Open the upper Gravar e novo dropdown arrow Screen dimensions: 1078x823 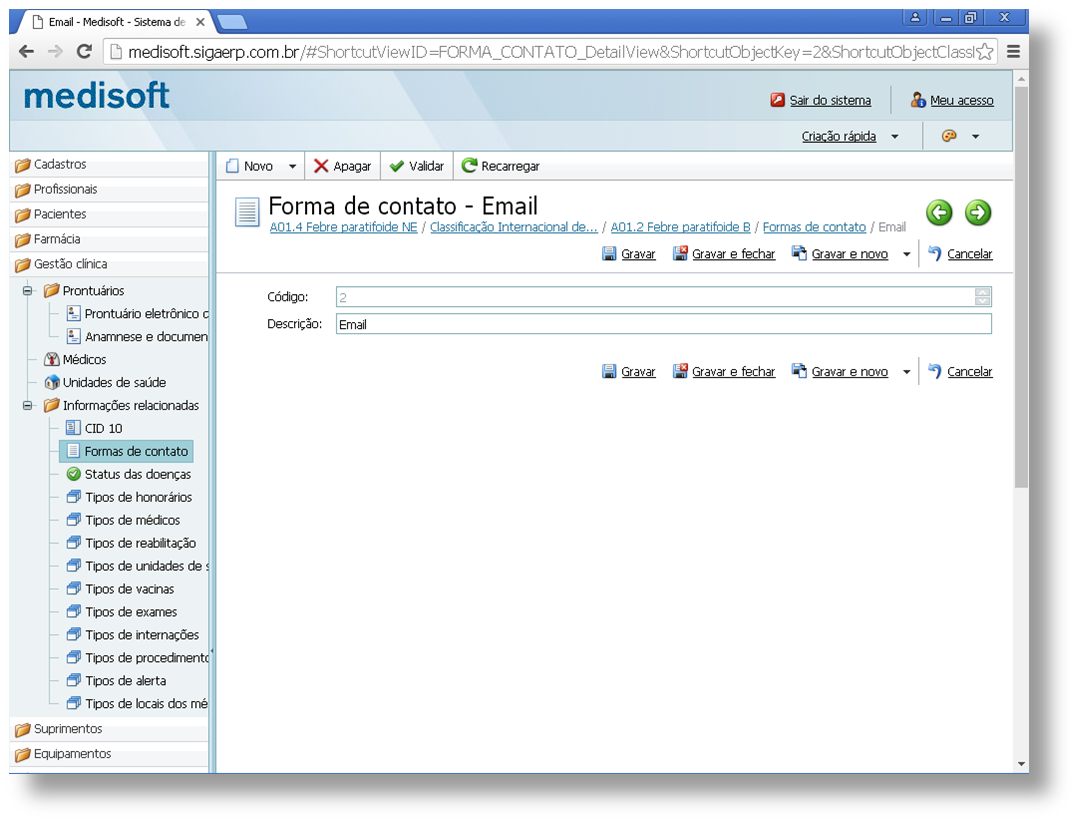906,254
